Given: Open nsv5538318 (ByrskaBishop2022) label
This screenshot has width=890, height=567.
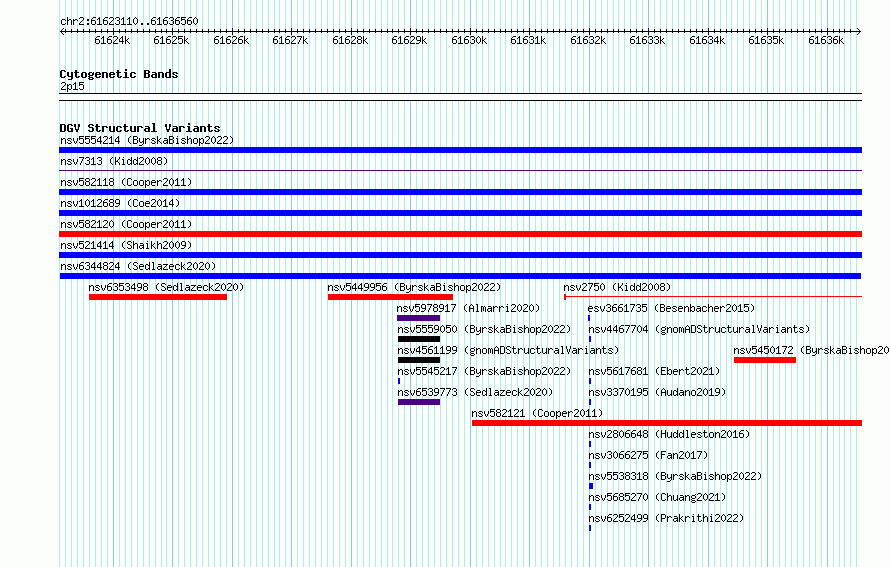Looking at the screenshot, I should [x=675, y=476].
